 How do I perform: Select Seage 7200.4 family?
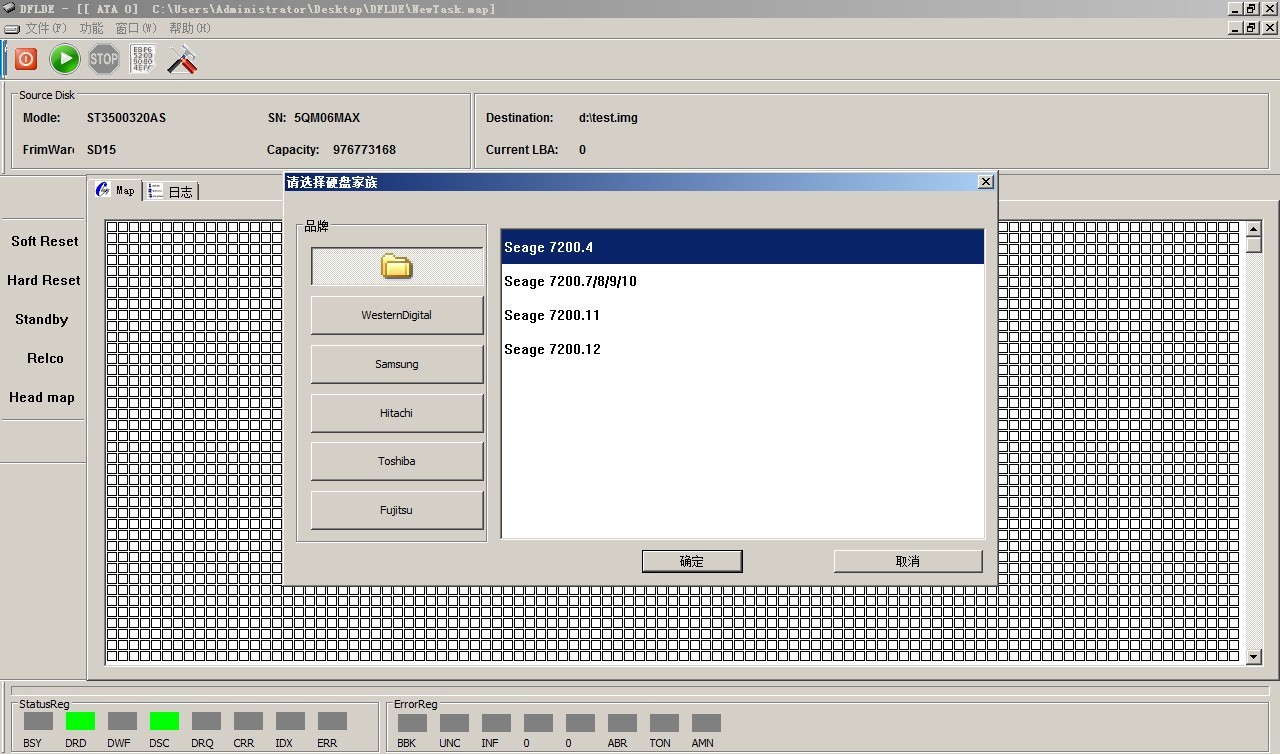(743, 247)
